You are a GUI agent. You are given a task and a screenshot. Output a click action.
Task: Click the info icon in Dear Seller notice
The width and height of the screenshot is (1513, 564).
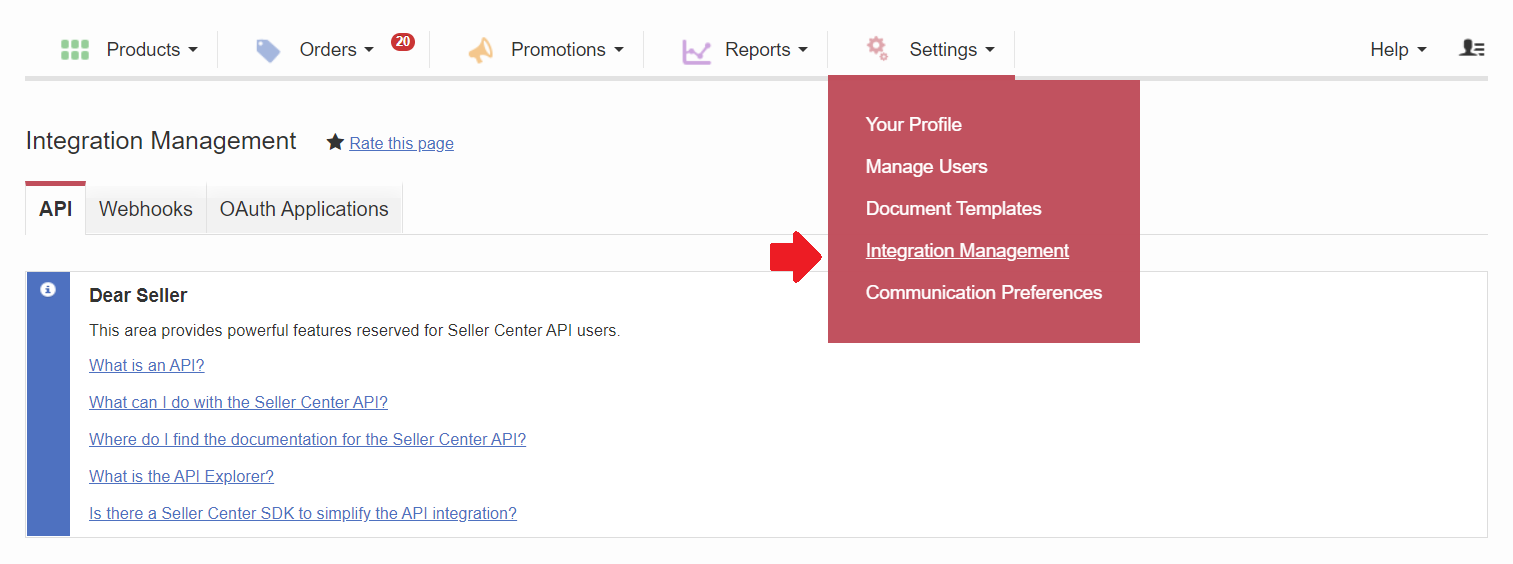47,289
